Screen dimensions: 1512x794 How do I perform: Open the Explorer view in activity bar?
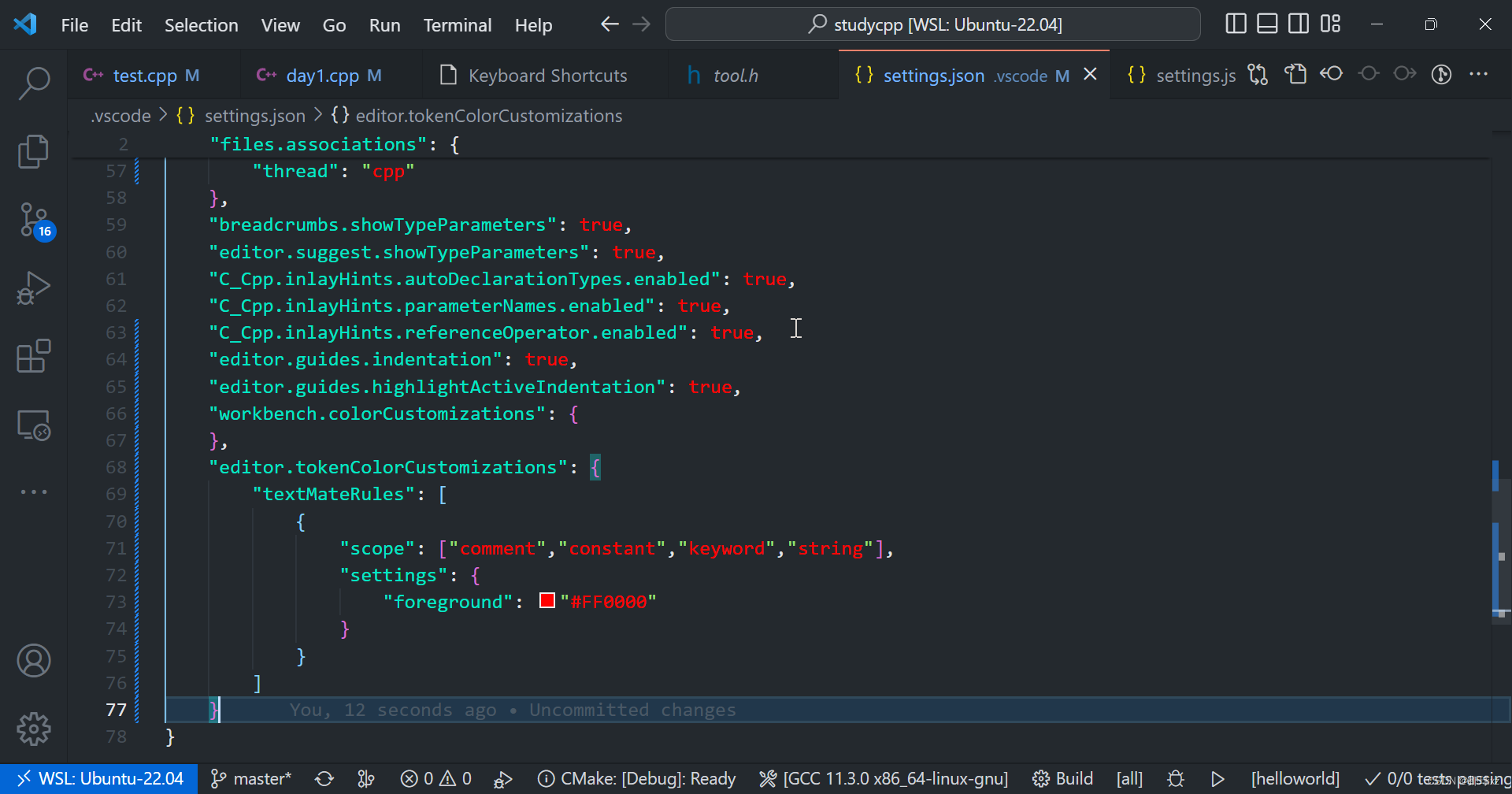tap(34, 151)
